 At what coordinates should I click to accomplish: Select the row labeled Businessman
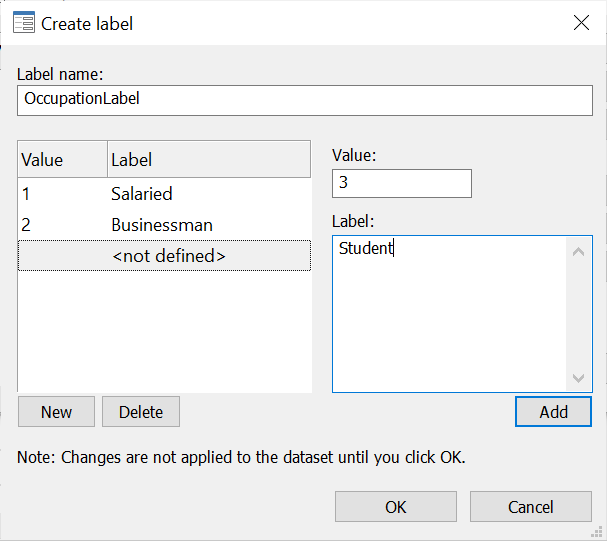coord(164,225)
